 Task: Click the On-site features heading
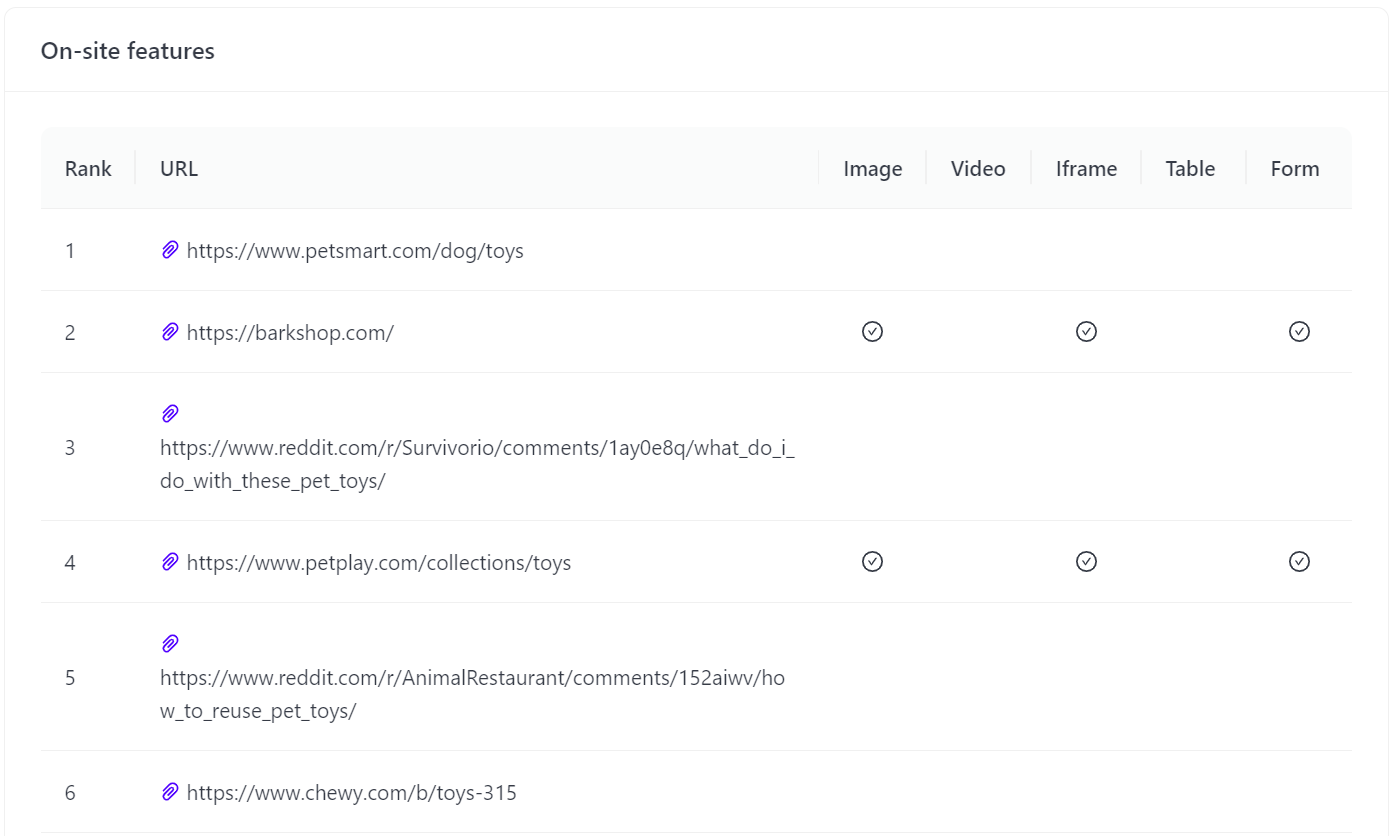128,51
